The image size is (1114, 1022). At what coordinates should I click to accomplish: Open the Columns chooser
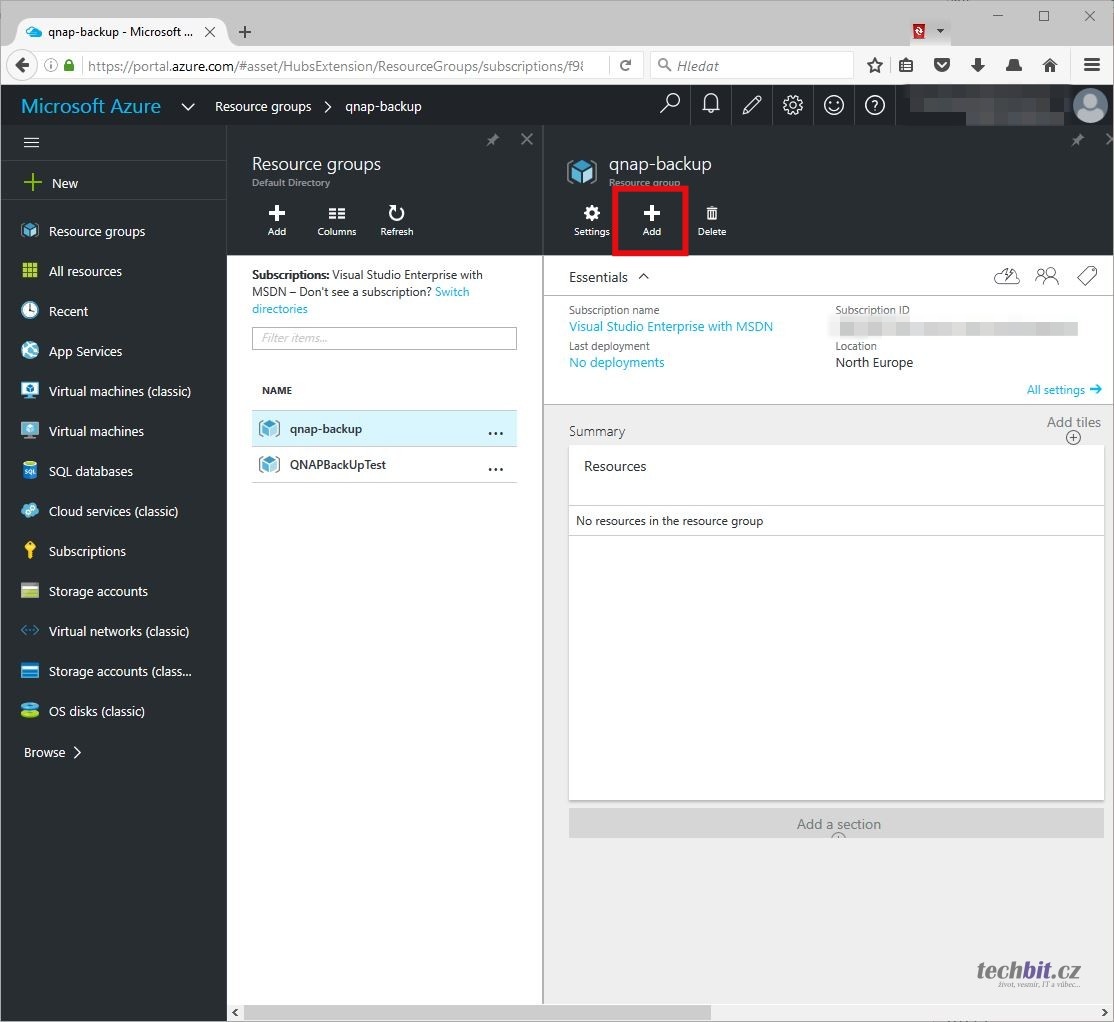337,220
